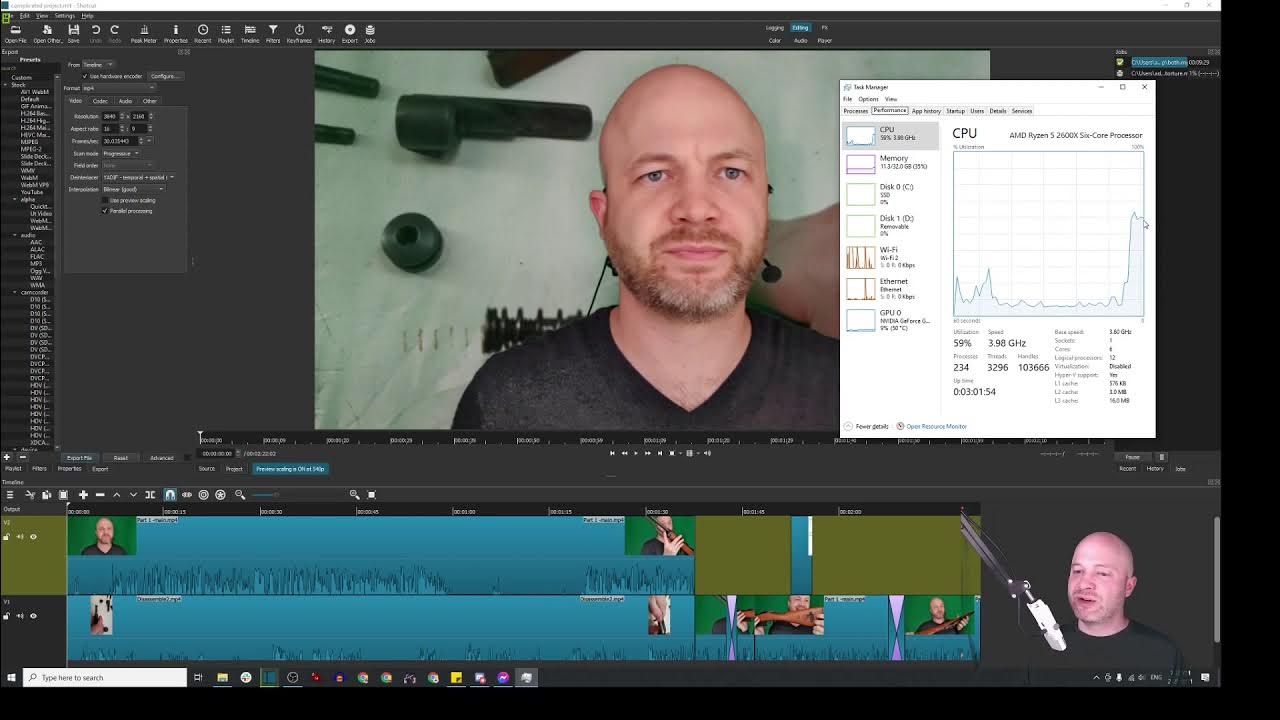This screenshot has width=1280, height=720.
Task: Show the Playlist panel from toolbar
Action: click(226, 33)
